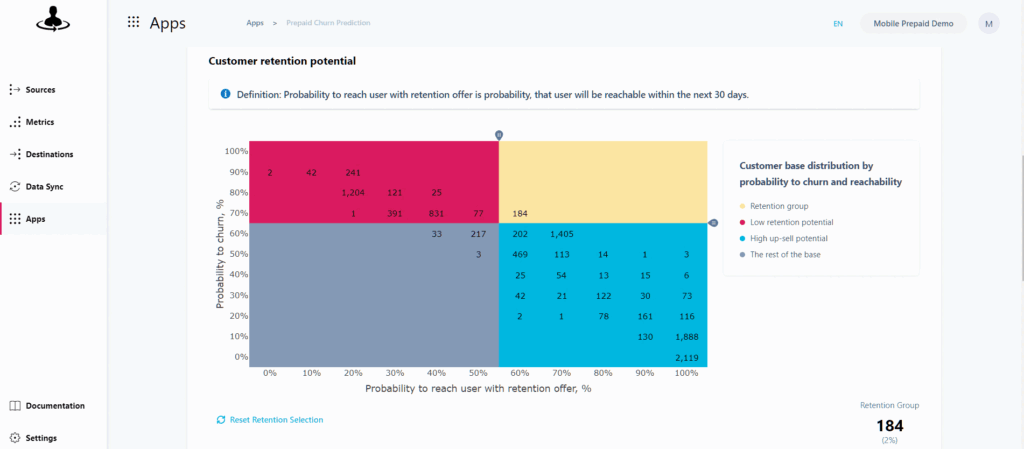Click Apps breadcrumb link
Image resolution: width=1024 pixels, height=449 pixels.
255,23
